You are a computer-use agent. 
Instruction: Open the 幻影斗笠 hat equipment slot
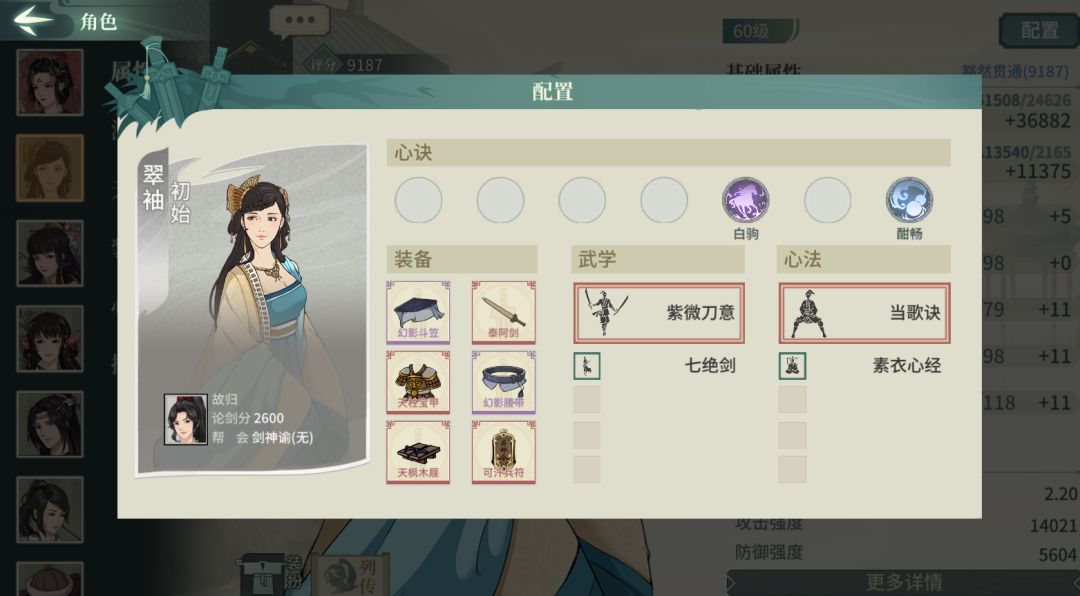(x=418, y=312)
